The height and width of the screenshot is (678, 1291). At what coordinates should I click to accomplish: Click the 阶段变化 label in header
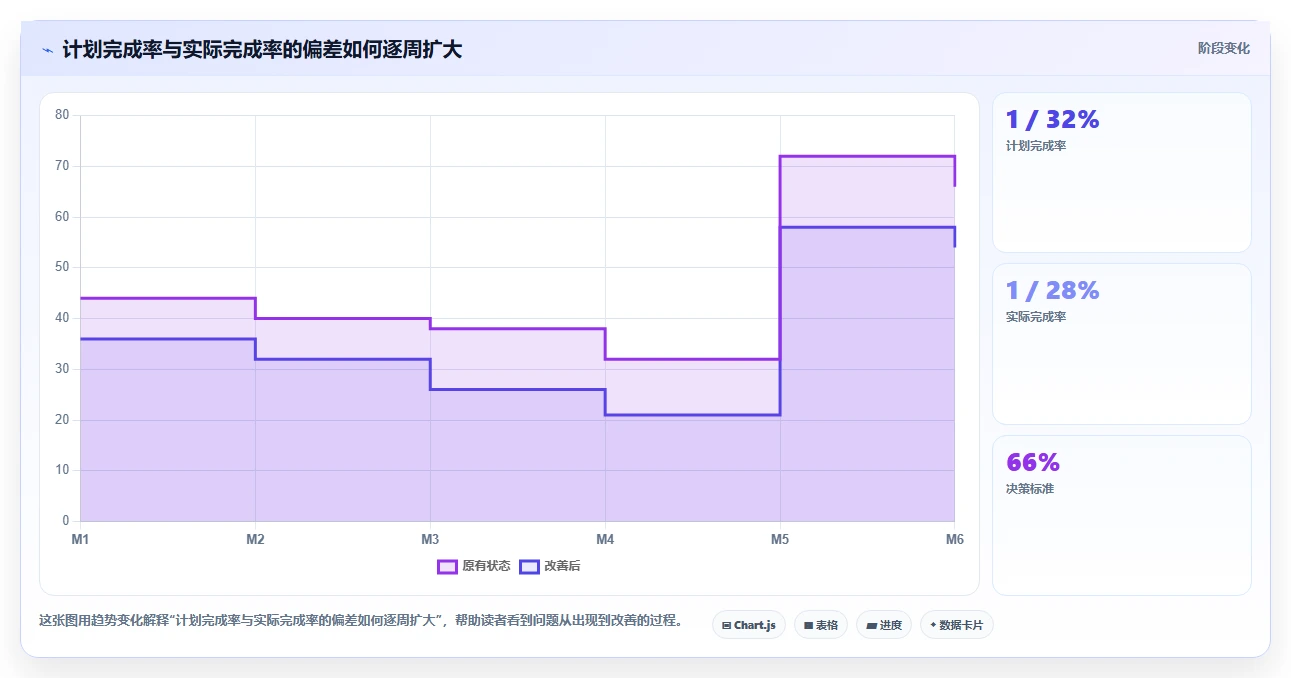[x=1223, y=48]
